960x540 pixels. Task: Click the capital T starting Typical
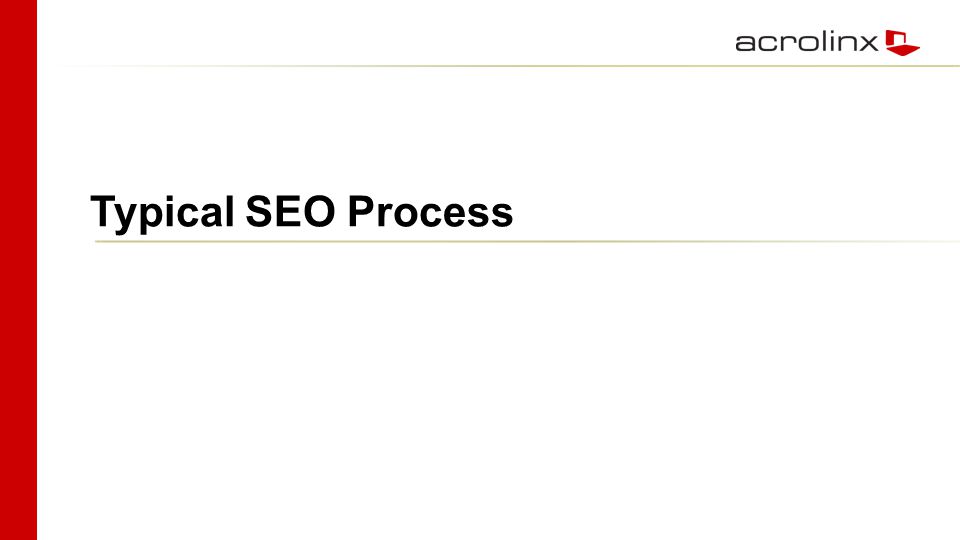[x=103, y=211]
